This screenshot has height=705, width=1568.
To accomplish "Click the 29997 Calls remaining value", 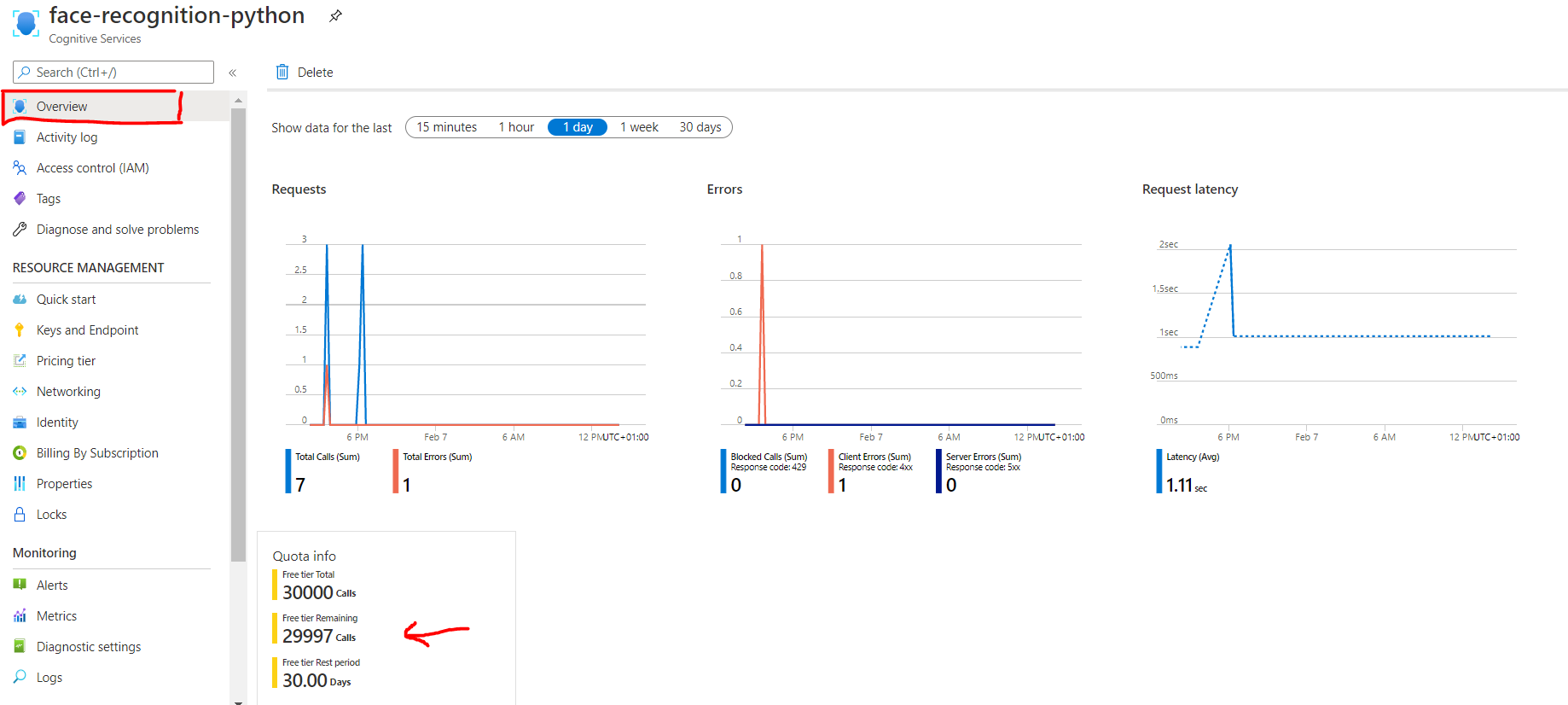I will pos(319,636).
